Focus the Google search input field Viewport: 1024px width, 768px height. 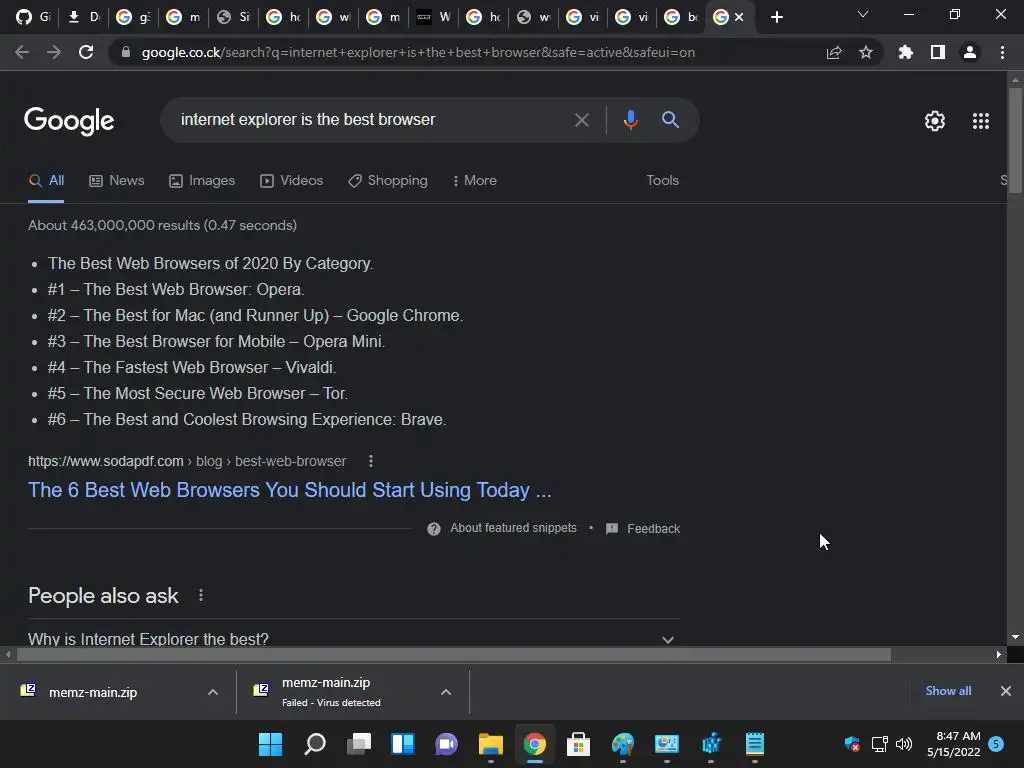click(372, 120)
